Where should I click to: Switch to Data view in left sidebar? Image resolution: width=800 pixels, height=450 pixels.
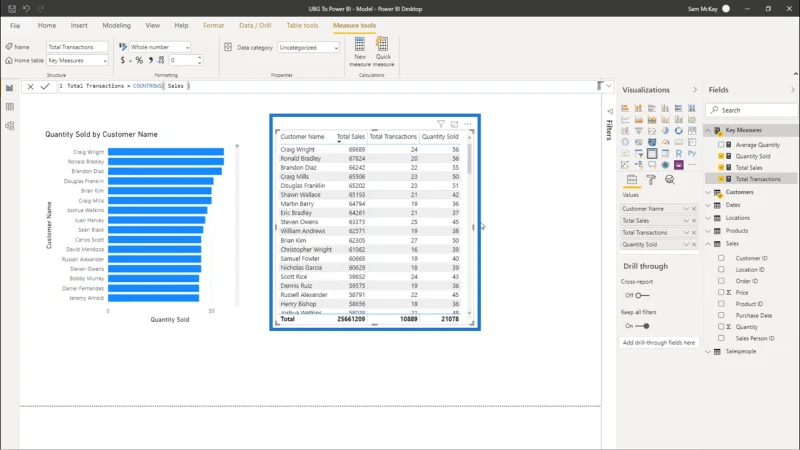[x=10, y=107]
